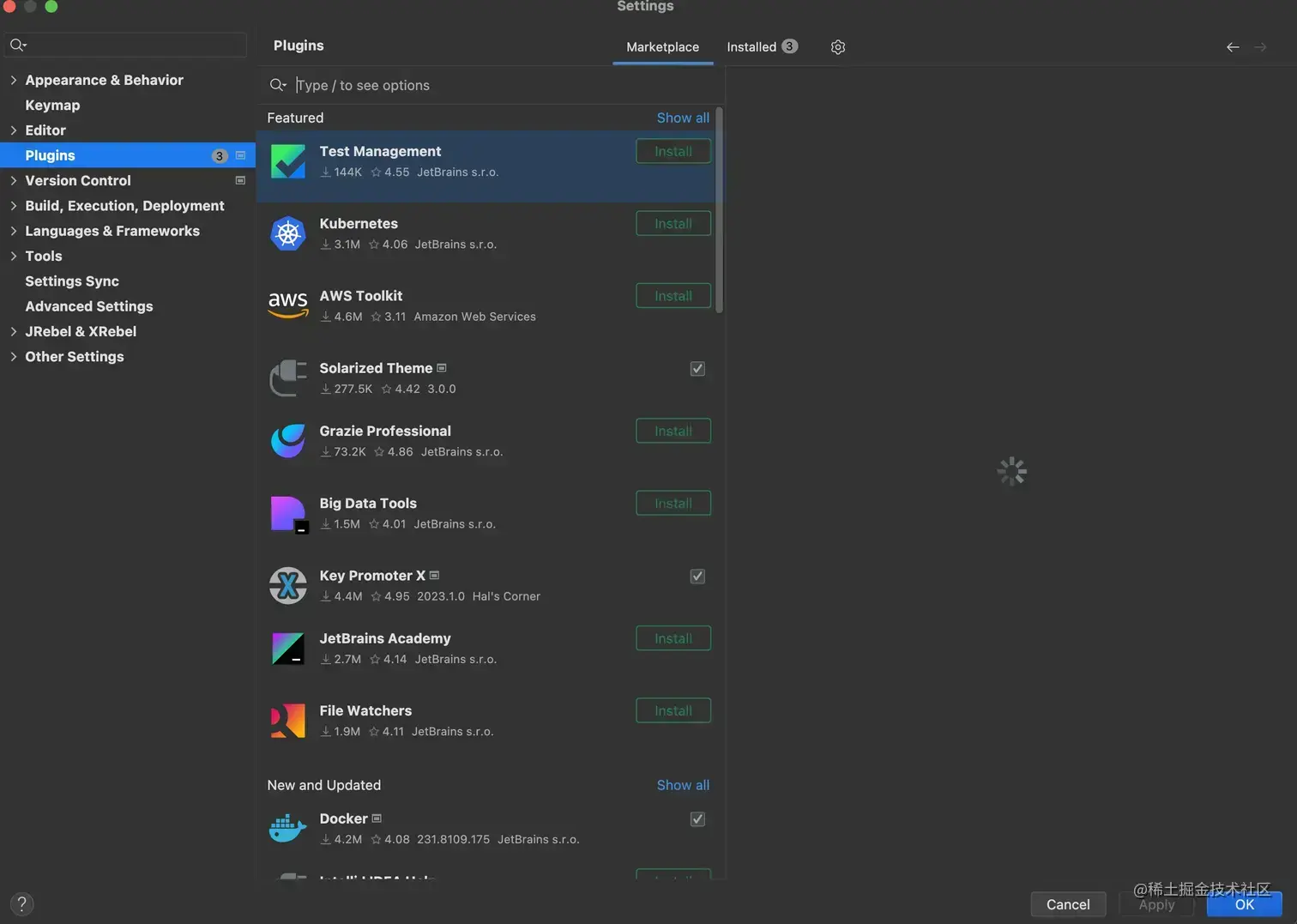1297x924 pixels.
Task: Expand the Editor settings node
Action: pyautogui.click(x=13, y=130)
